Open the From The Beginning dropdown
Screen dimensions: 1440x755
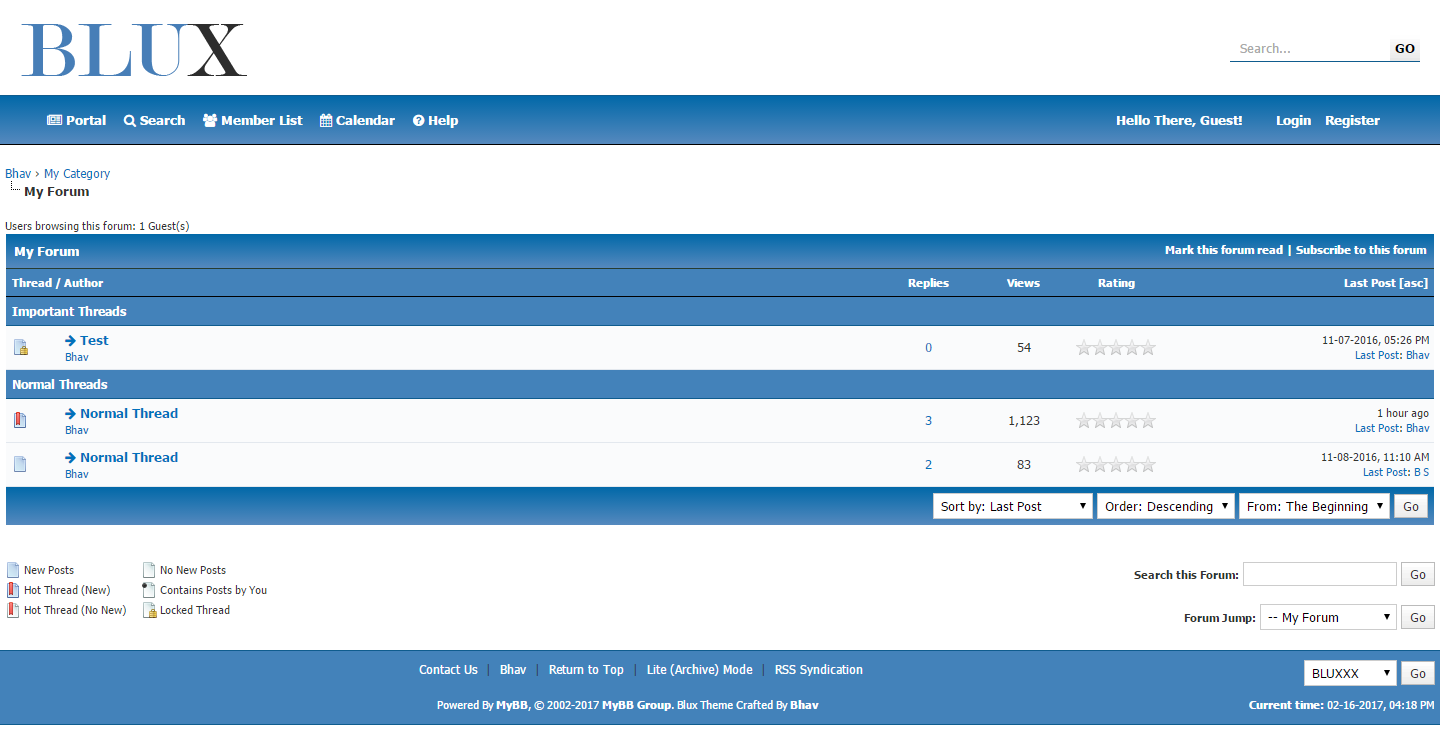[x=1314, y=507]
